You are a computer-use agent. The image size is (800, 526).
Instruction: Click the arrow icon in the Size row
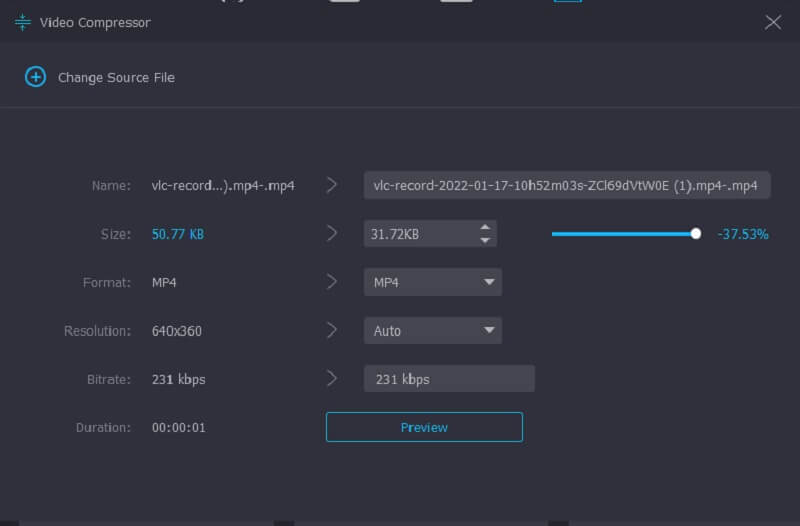(x=332, y=234)
